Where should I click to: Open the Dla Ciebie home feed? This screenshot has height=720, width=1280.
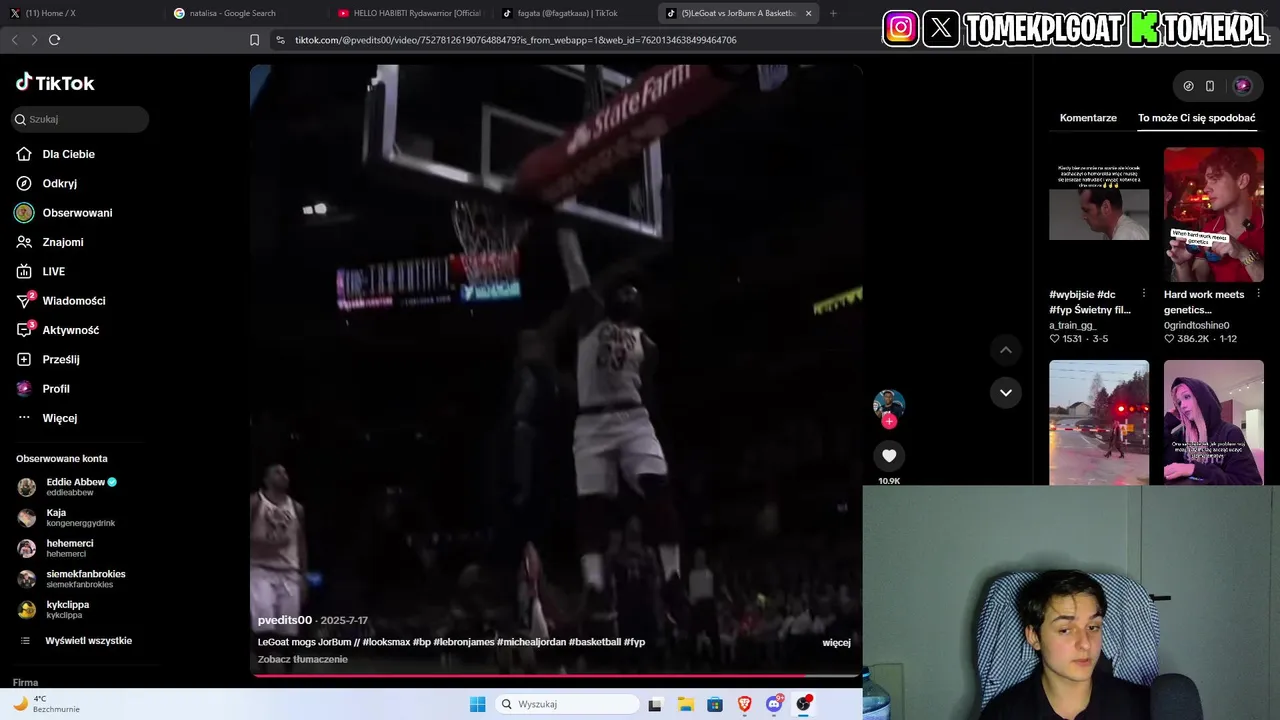(56, 154)
